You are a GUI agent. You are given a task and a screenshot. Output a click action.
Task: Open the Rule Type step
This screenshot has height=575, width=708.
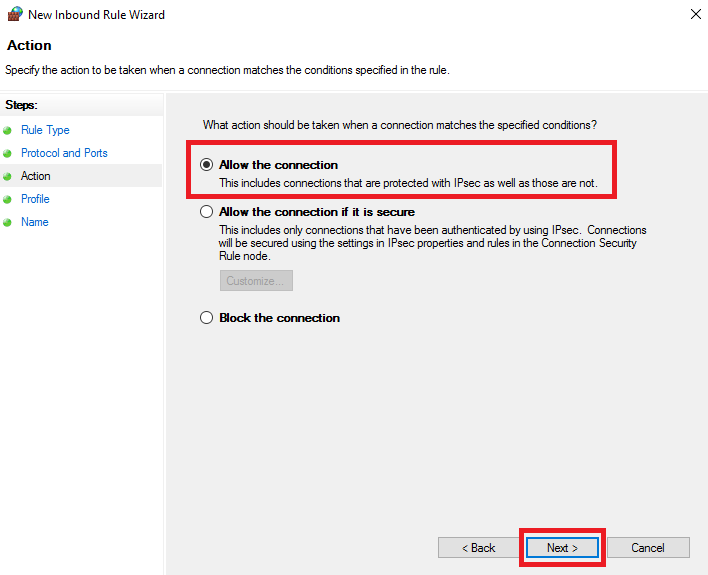coord(45,130)
